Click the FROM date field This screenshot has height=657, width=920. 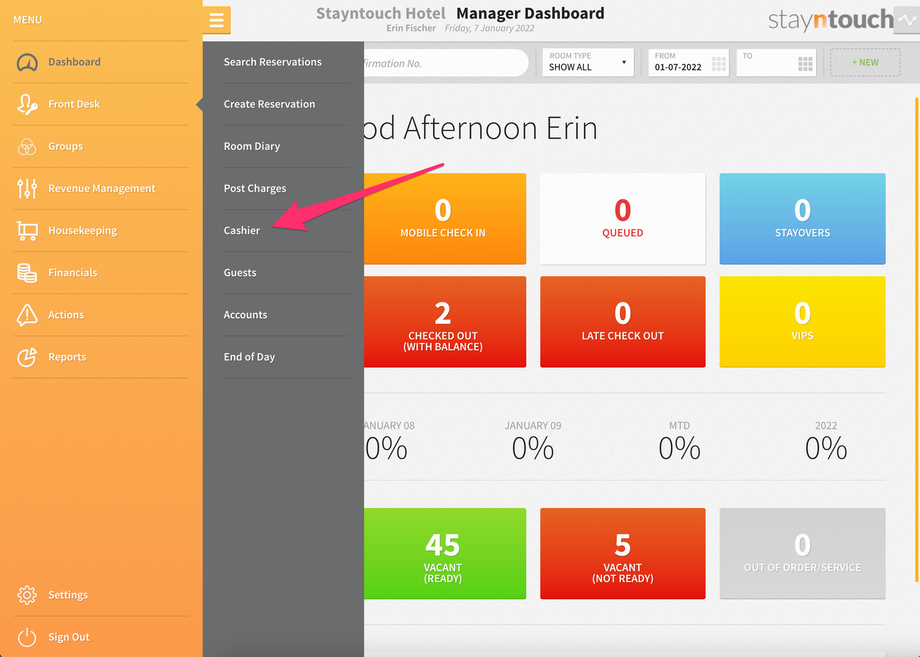tap(688, 62)
